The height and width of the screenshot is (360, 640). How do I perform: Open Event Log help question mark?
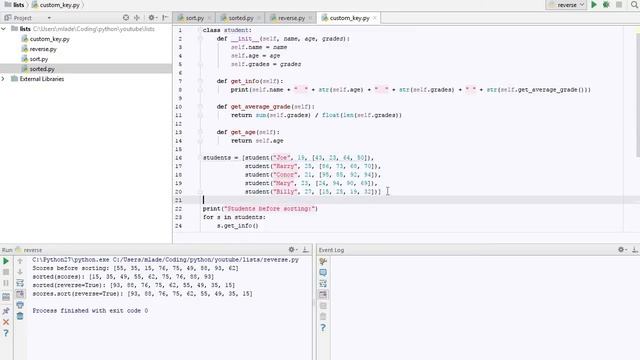pos(323,327)
